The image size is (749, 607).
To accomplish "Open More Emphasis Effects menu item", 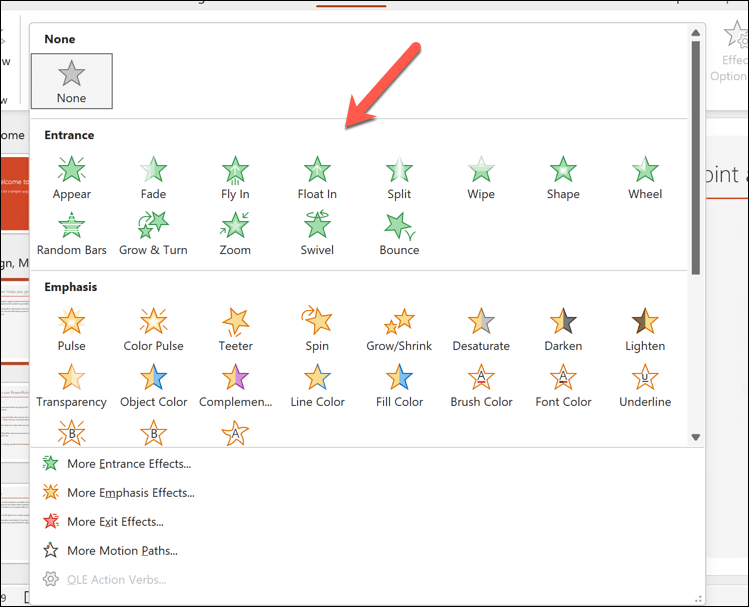I will click(130, 492).
